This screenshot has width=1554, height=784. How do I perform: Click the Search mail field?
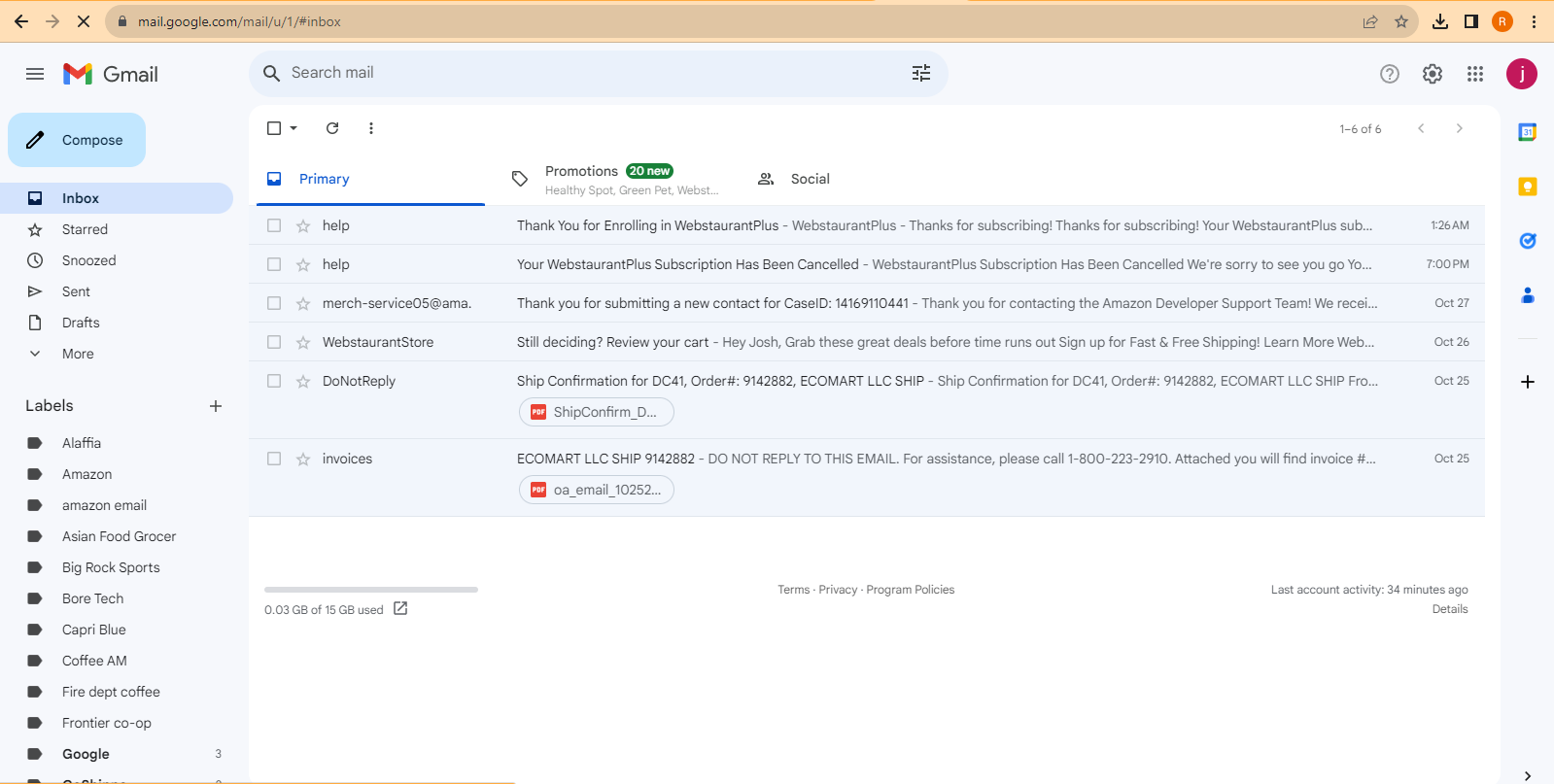(599, 73)
